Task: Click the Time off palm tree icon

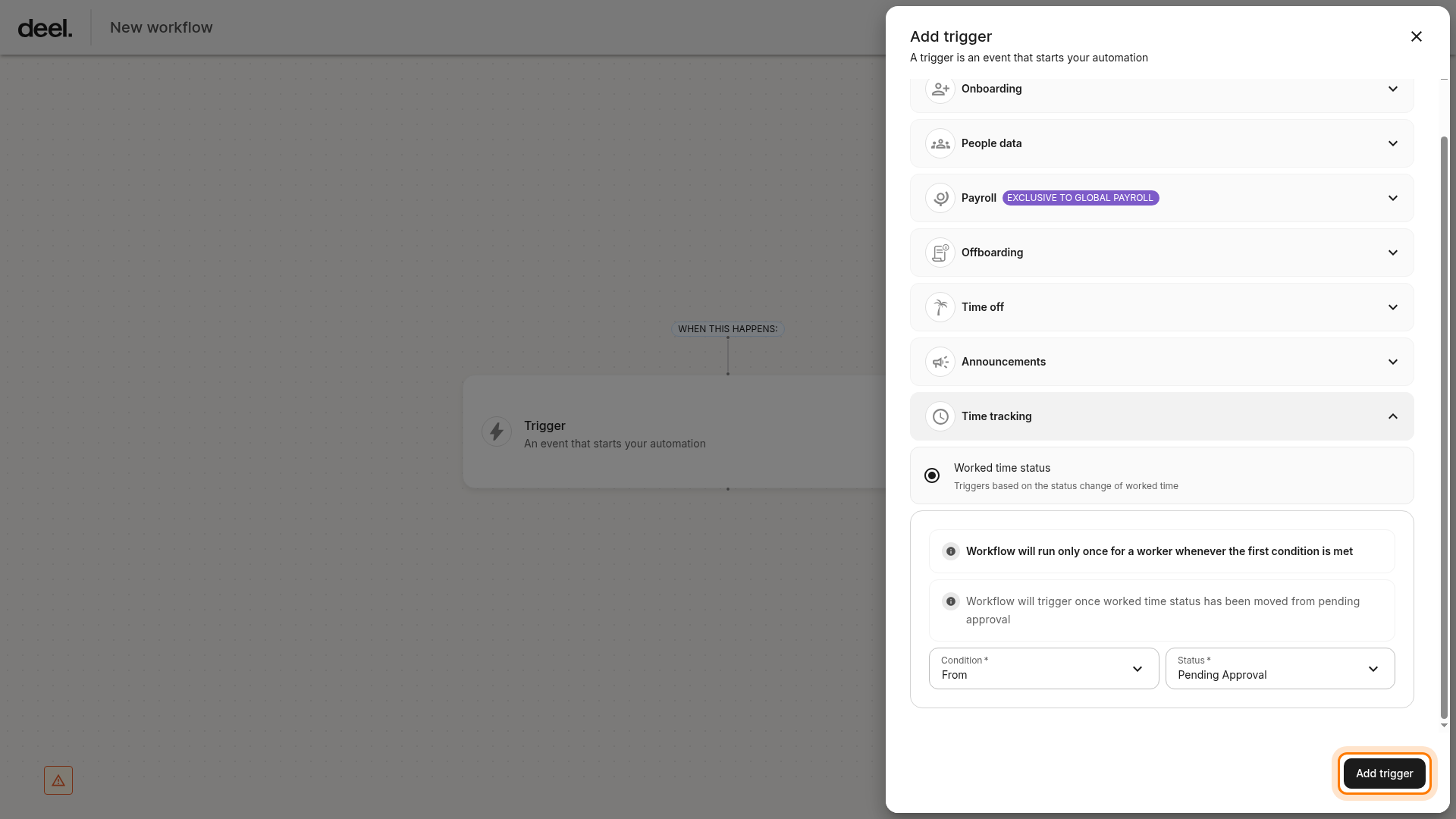Action: (940, 307)
